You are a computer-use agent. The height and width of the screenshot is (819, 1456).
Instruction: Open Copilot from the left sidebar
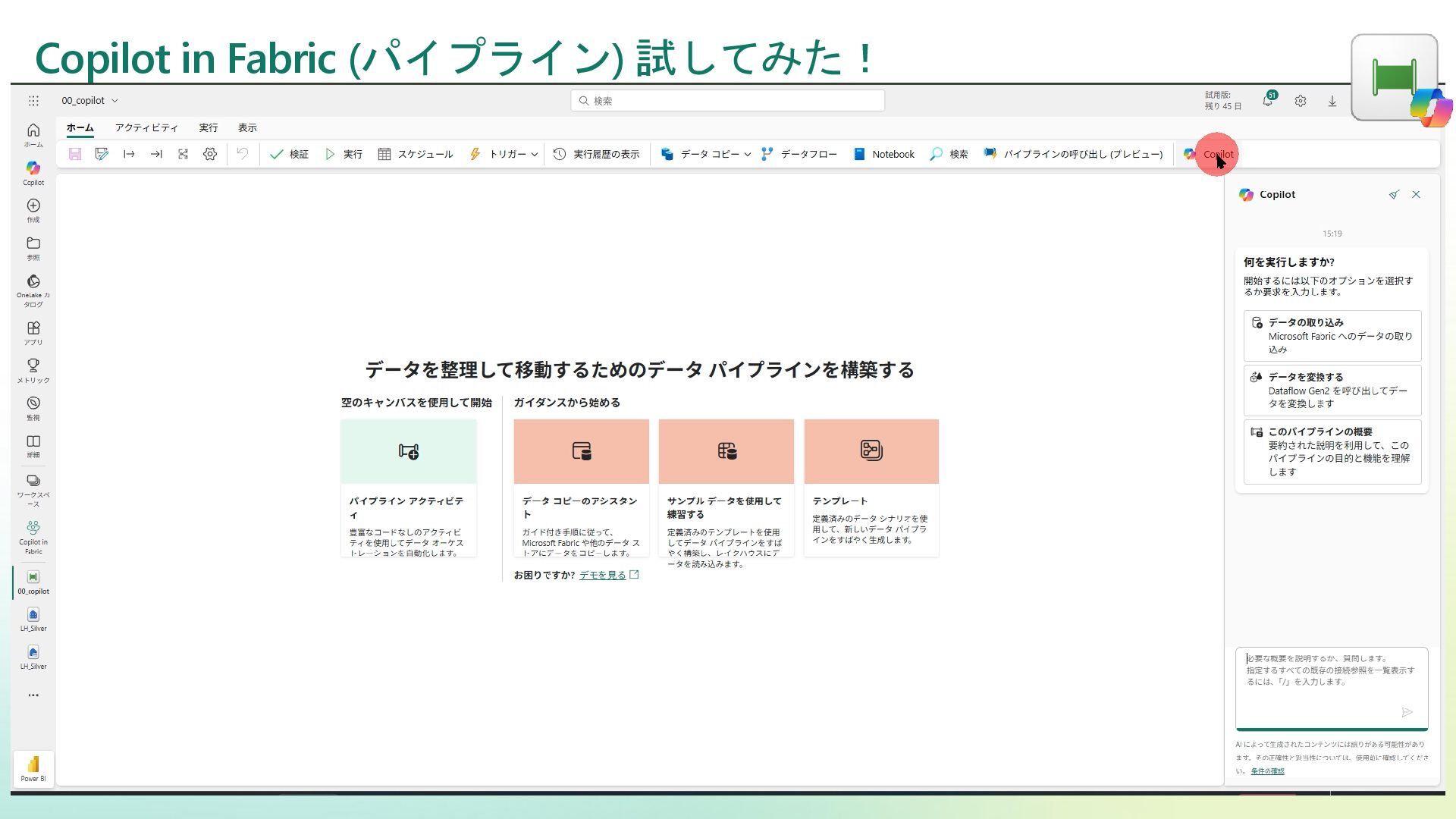(x=33, y=174)
